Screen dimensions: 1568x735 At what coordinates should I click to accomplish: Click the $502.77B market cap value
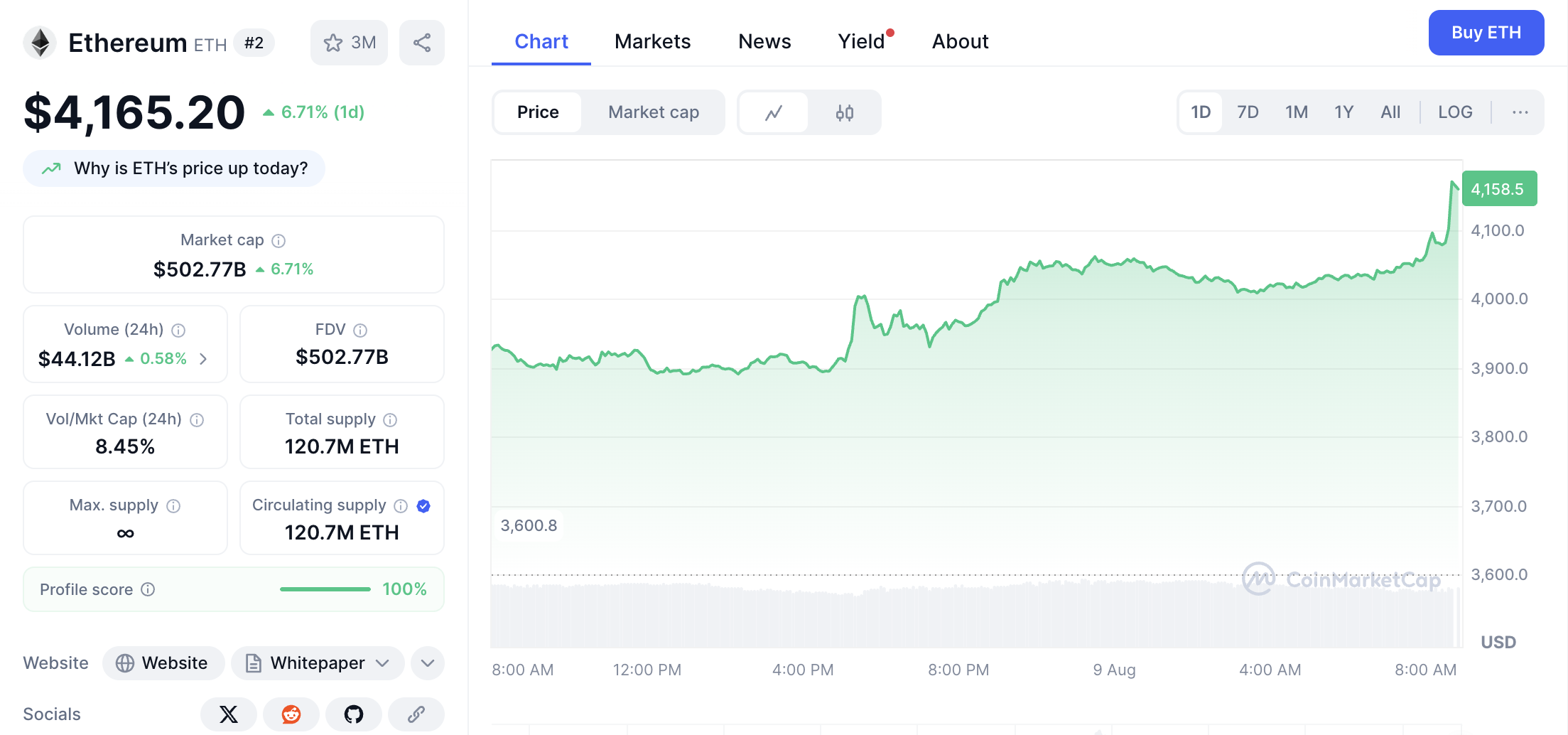coord(200,269)
